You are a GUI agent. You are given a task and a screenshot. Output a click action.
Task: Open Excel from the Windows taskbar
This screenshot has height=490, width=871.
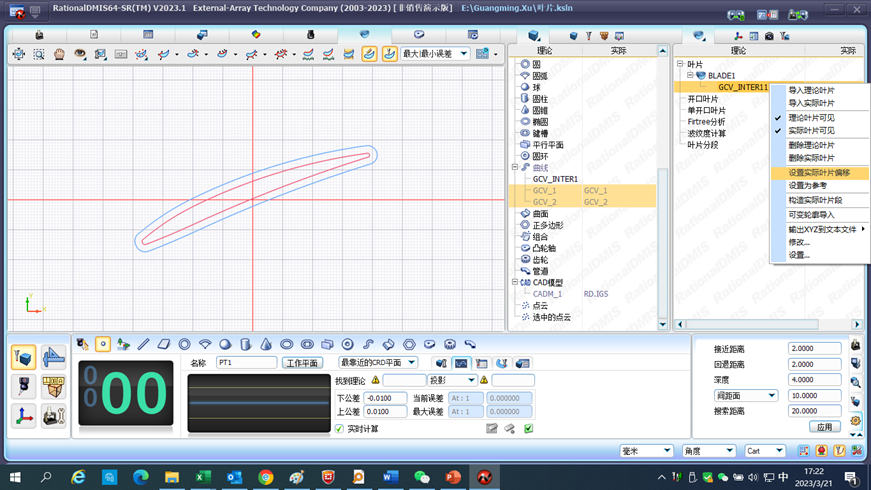point(203,478)
